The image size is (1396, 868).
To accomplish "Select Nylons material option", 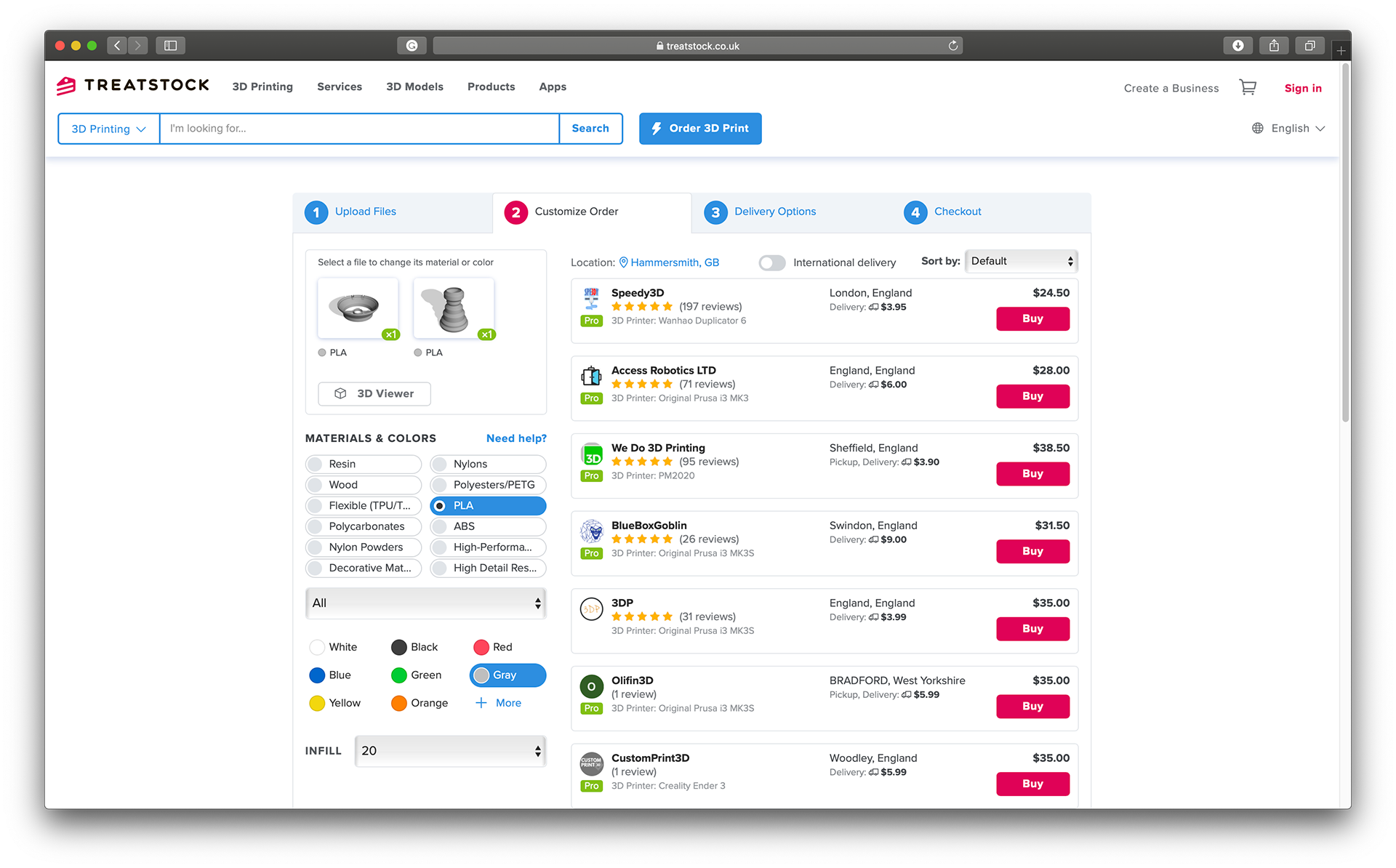I will click(488, 465).
